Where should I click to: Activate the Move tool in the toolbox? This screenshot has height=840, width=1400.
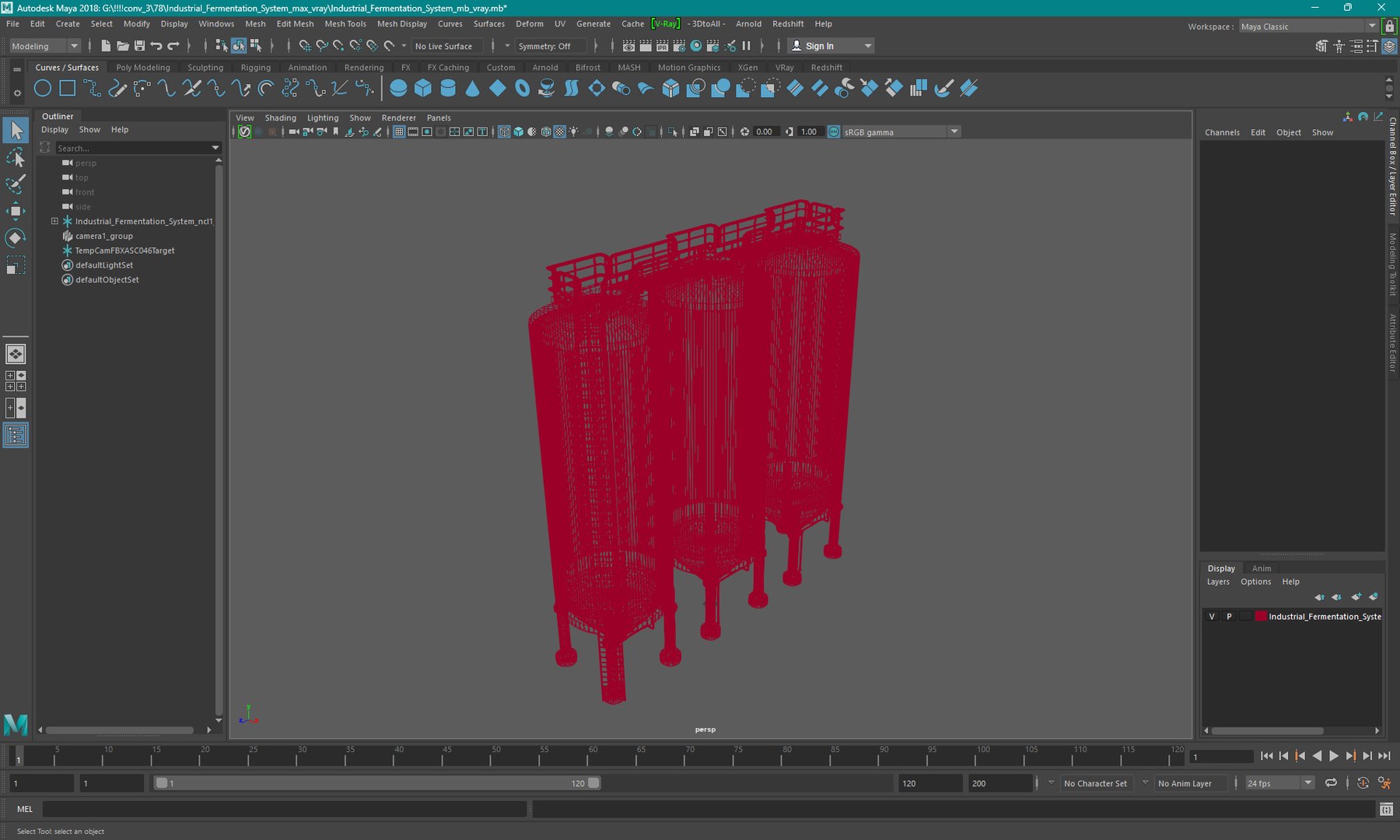click(x=16, y=211)
